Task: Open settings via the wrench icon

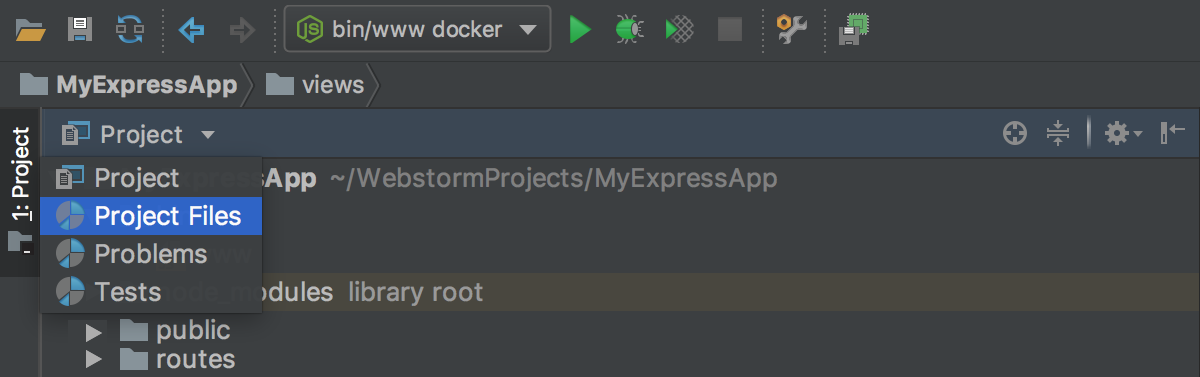Action: click(792, 30)
